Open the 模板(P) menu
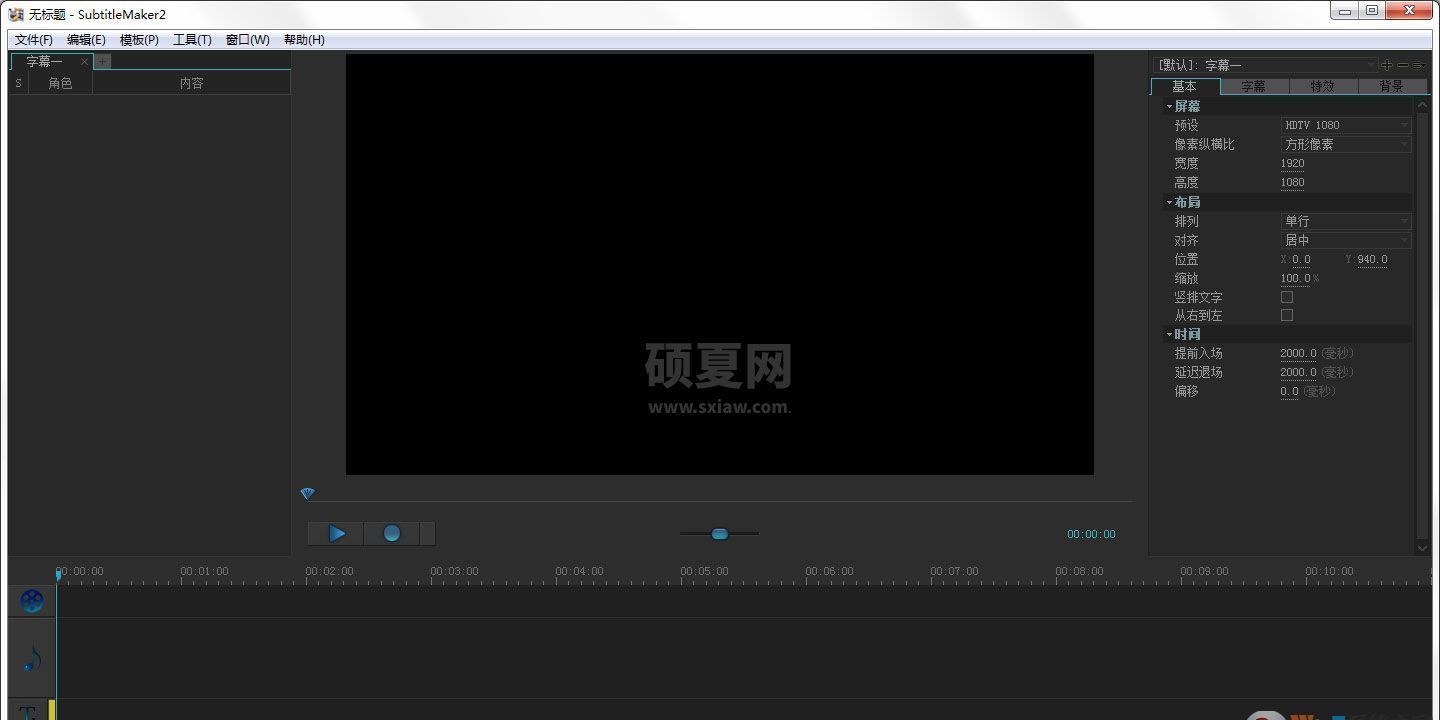Image resolution: width=1440 pixels, height=720 pixels. coord(139,40)
